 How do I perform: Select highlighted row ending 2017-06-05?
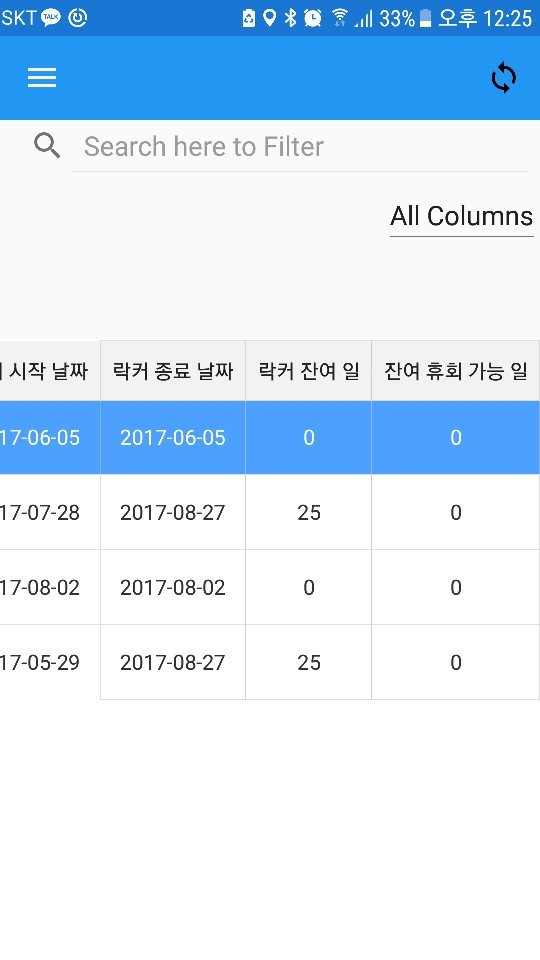270,438
